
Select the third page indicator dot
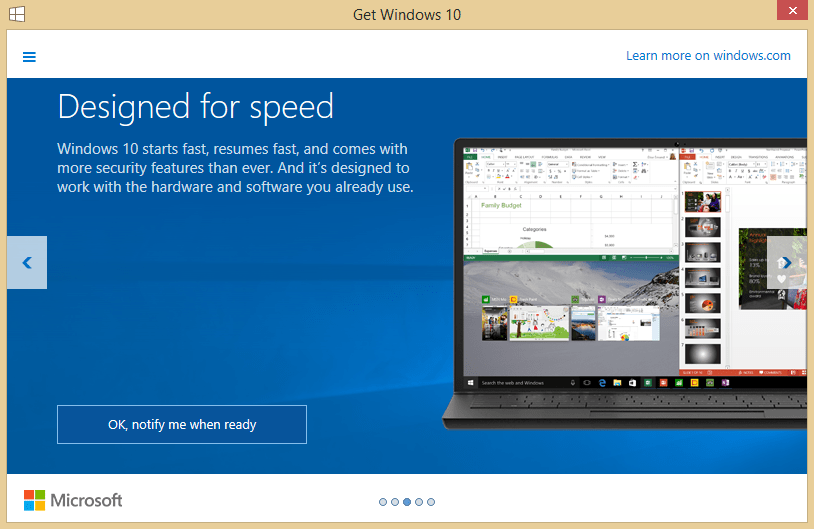407,502
